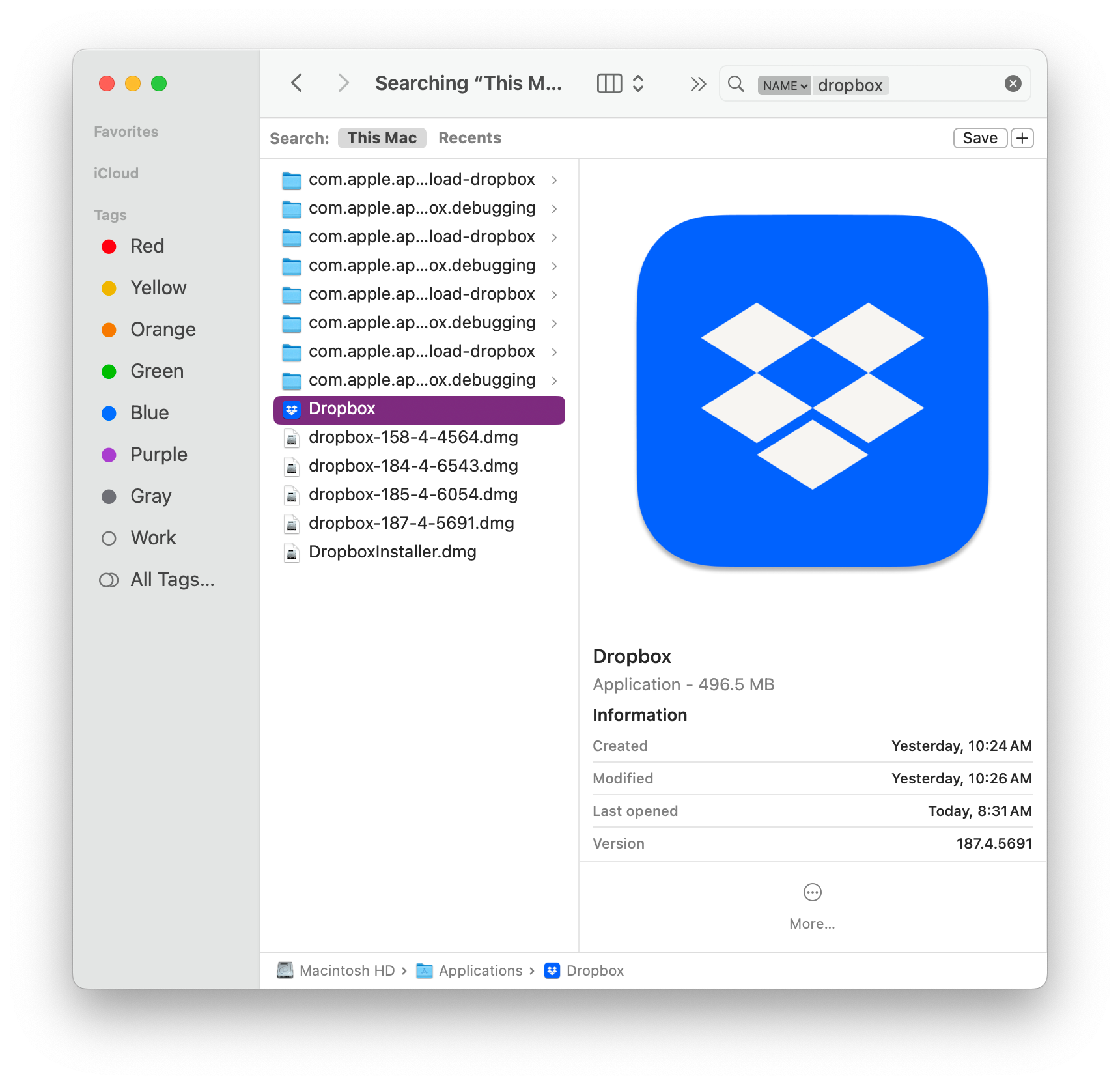Image resolution: width=1120 pixels, height=1085 pixels.
Task: Click the Modified value Yesterday, 10:26 AM
Action: click(962, 779)
